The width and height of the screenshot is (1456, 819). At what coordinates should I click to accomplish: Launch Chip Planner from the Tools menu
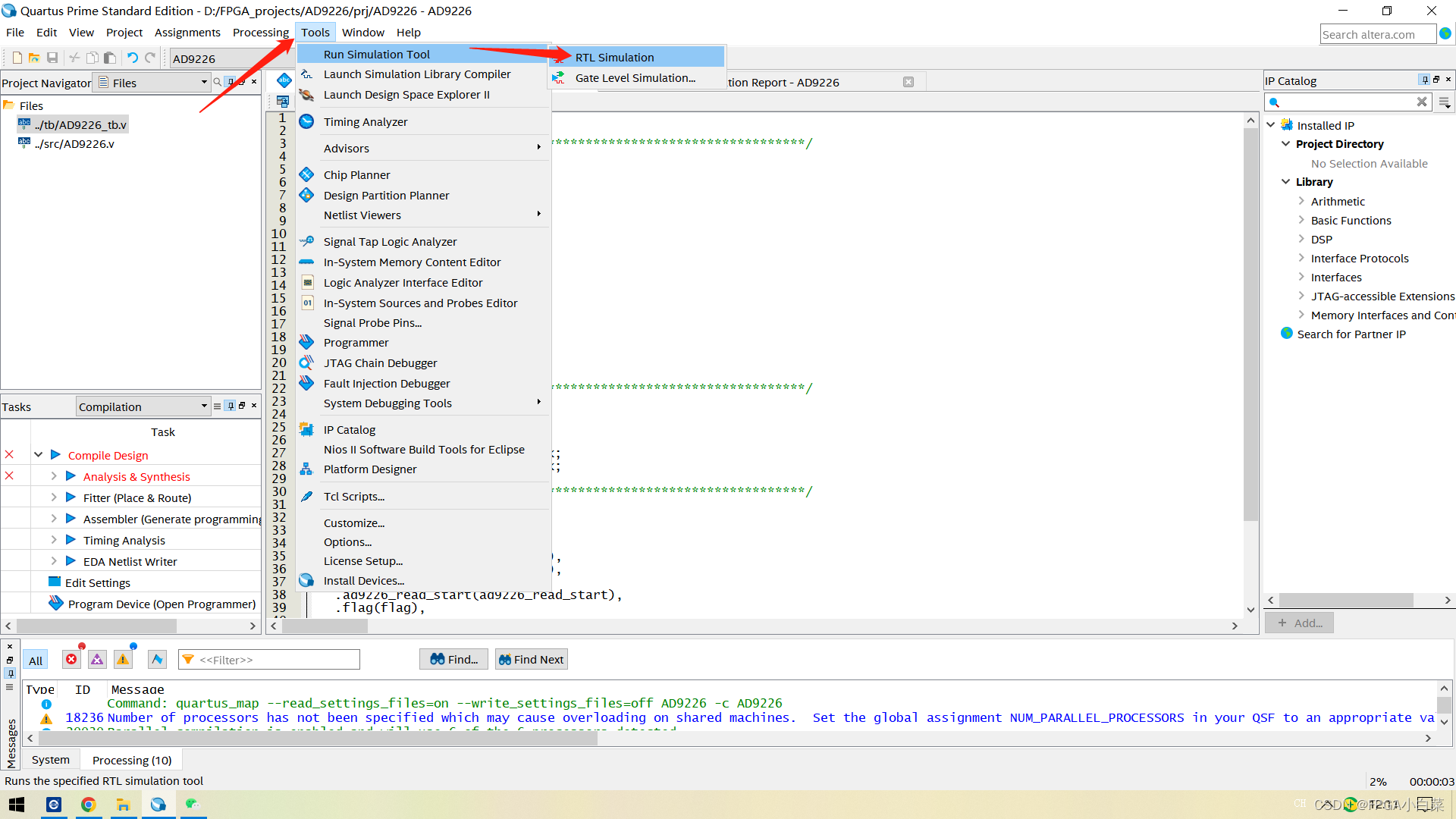click(x=356, y=175)
